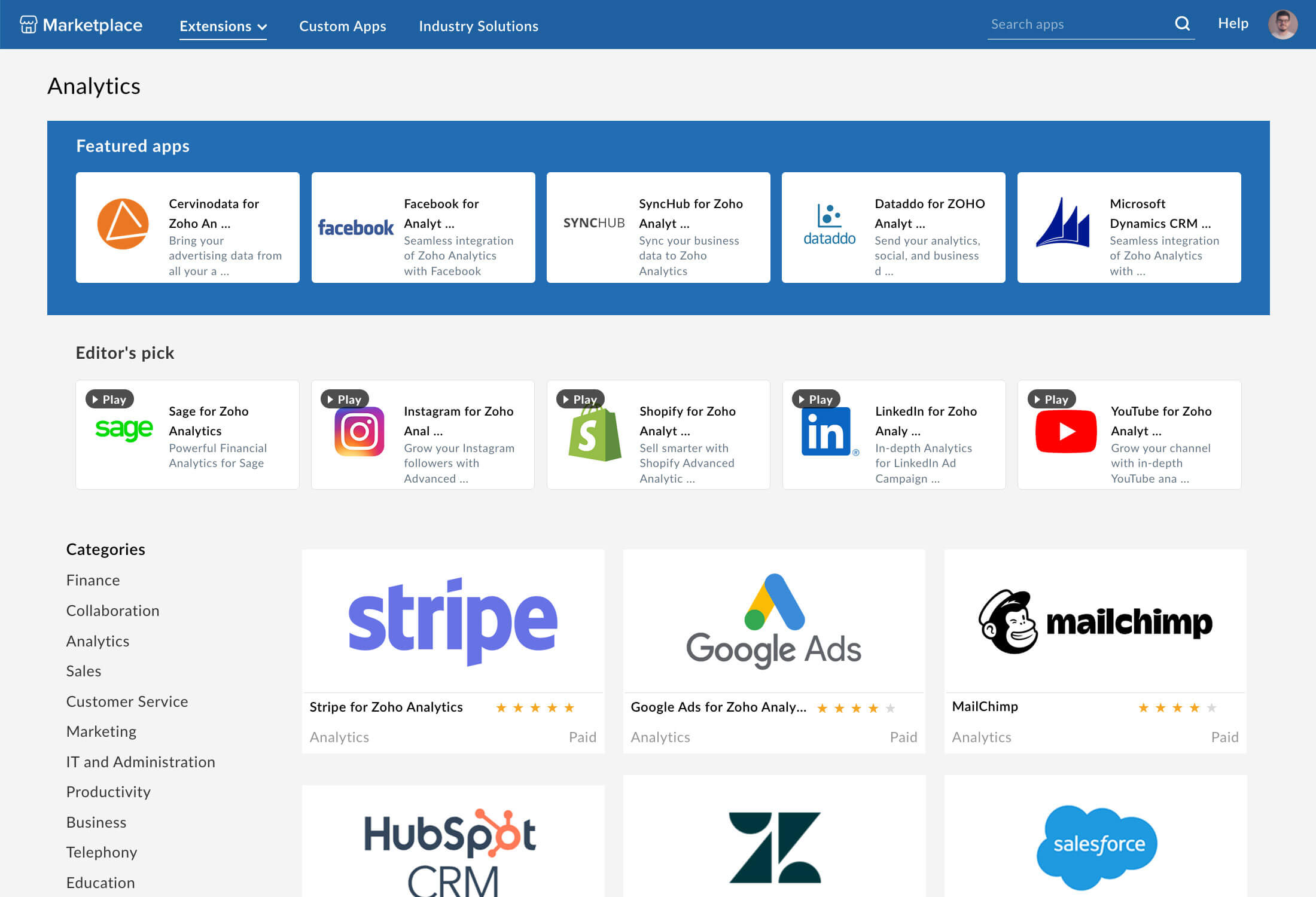Select the LinkedIn icon under Editor's pick

pyautogui.click(x=828, y=431)
